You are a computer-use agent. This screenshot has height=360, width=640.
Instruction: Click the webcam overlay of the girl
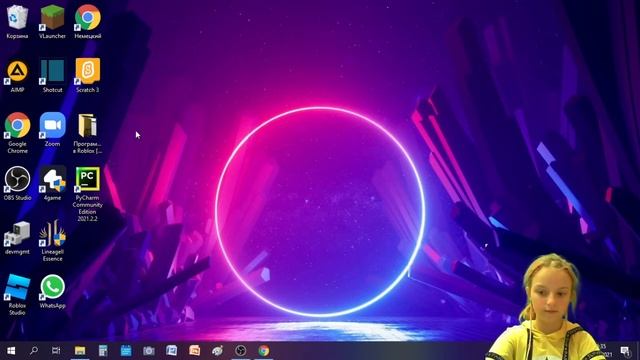pos(547,307)
